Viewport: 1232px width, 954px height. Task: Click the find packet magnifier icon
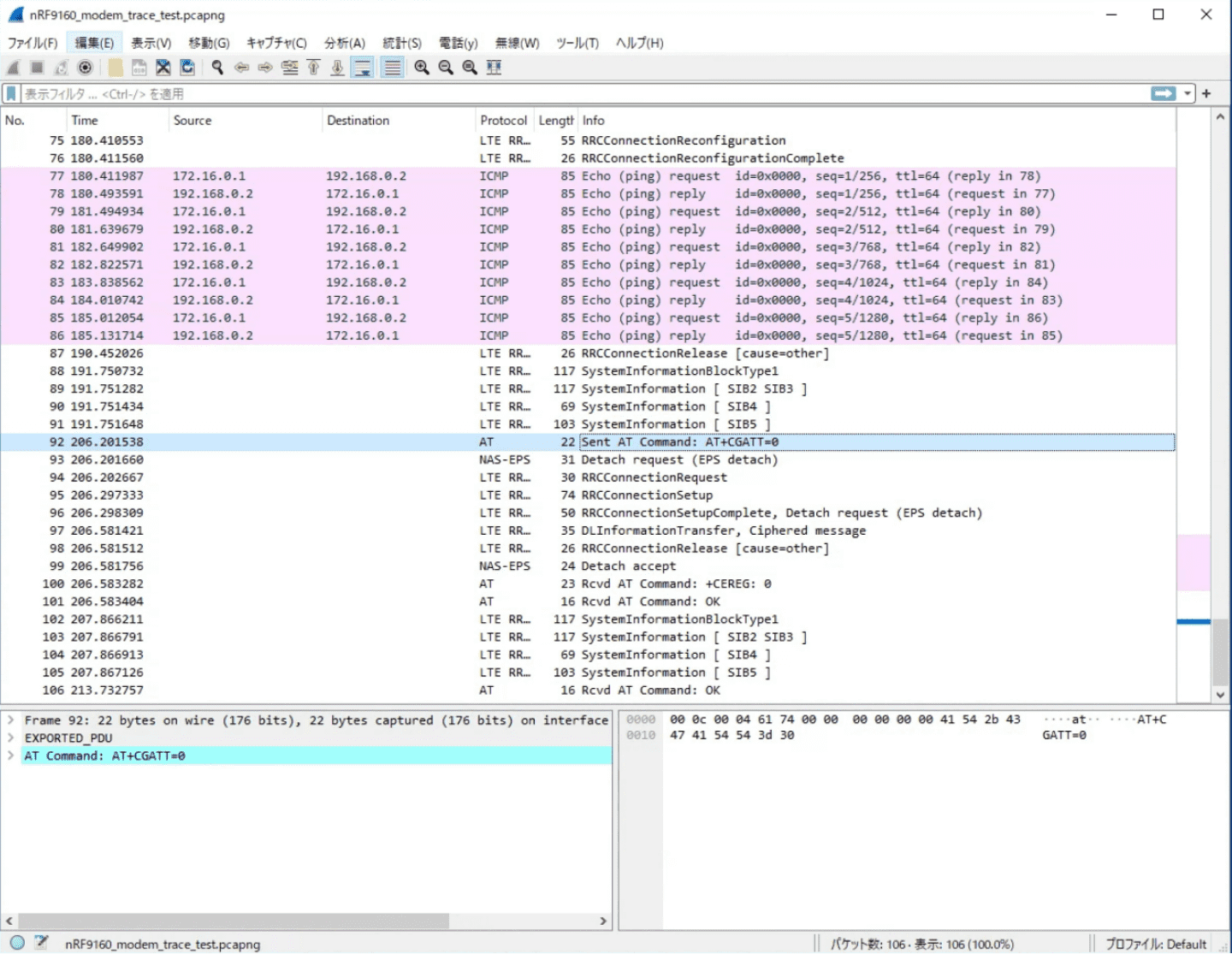pos(217,68)
